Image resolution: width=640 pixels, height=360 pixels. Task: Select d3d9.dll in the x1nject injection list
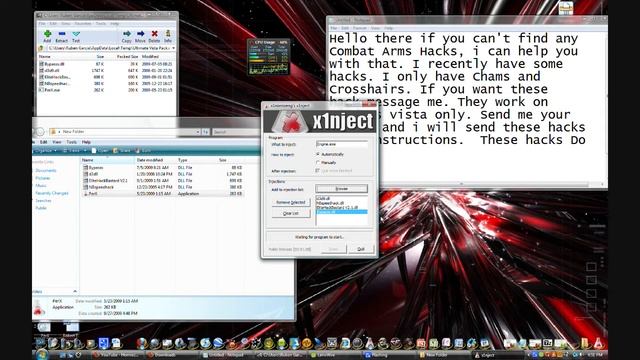(324, 198)
